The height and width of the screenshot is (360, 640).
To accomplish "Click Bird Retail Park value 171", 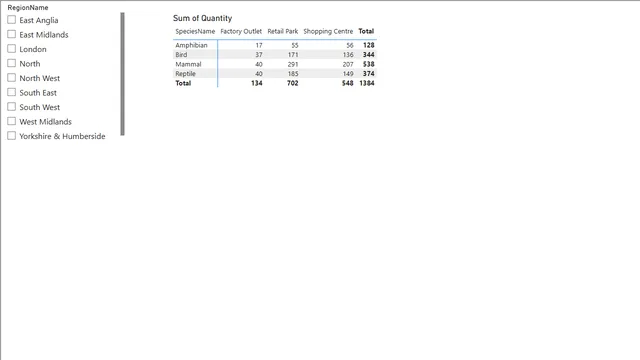I will pos(293,55).
